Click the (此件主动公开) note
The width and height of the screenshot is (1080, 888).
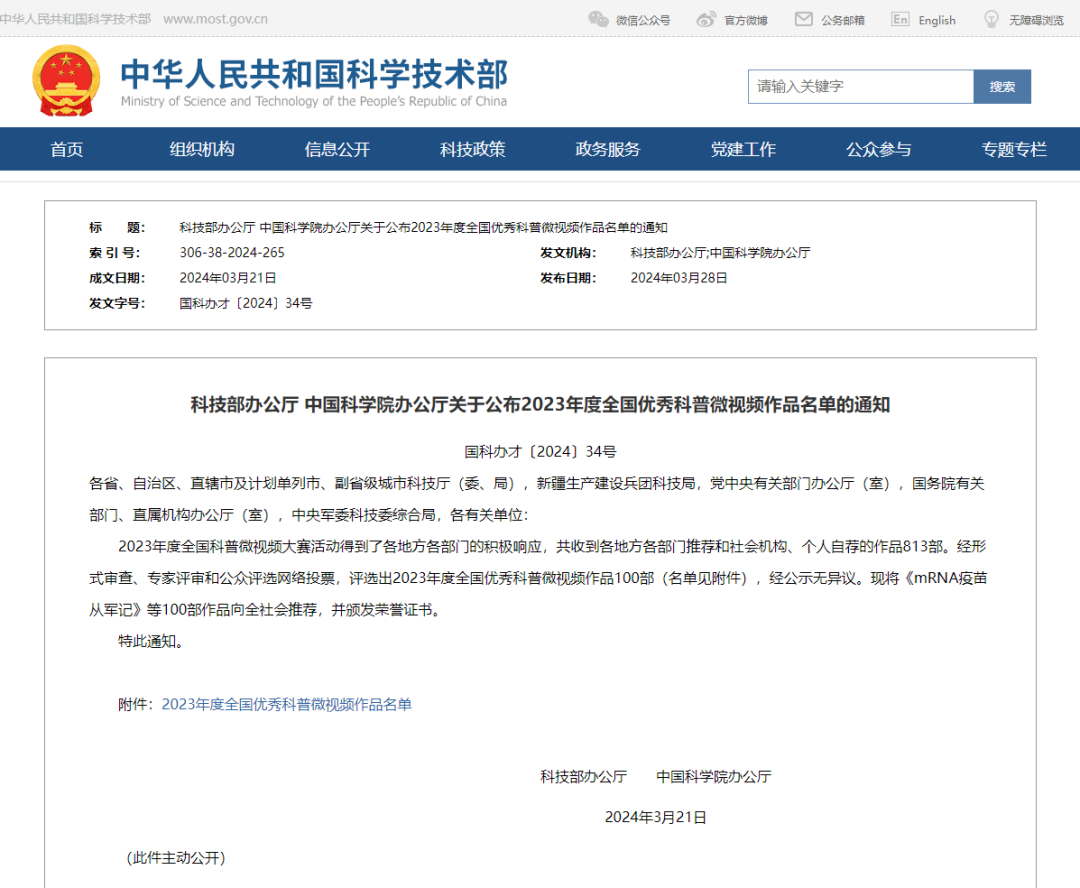[176, 858]
